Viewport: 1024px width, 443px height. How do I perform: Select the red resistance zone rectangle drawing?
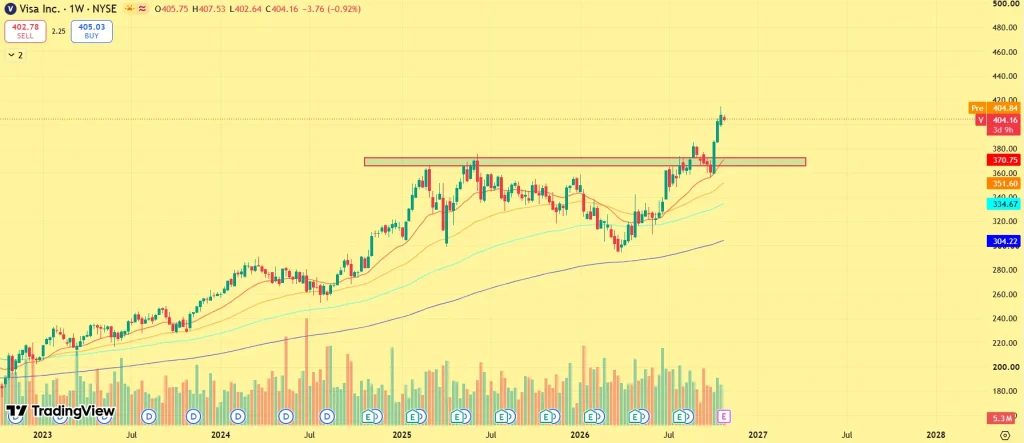coord(584,161)
